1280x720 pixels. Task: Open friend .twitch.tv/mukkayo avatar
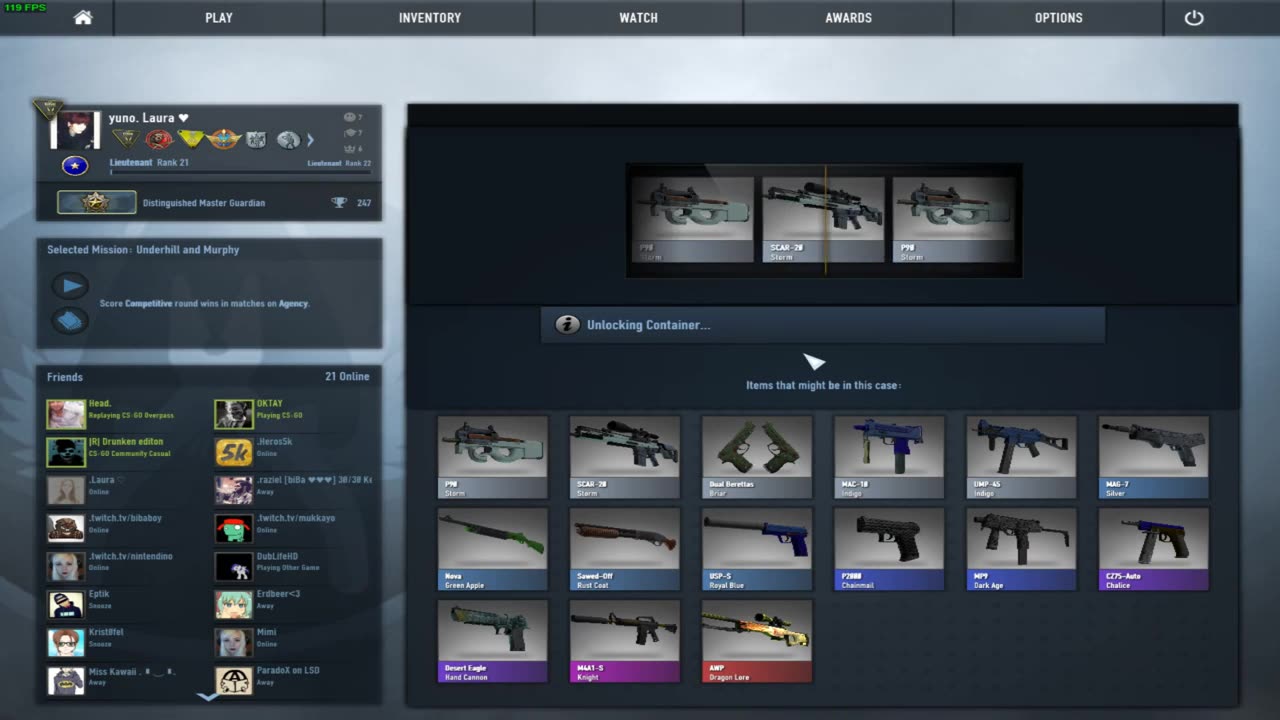pyautogui.click(x=234, y=528)
